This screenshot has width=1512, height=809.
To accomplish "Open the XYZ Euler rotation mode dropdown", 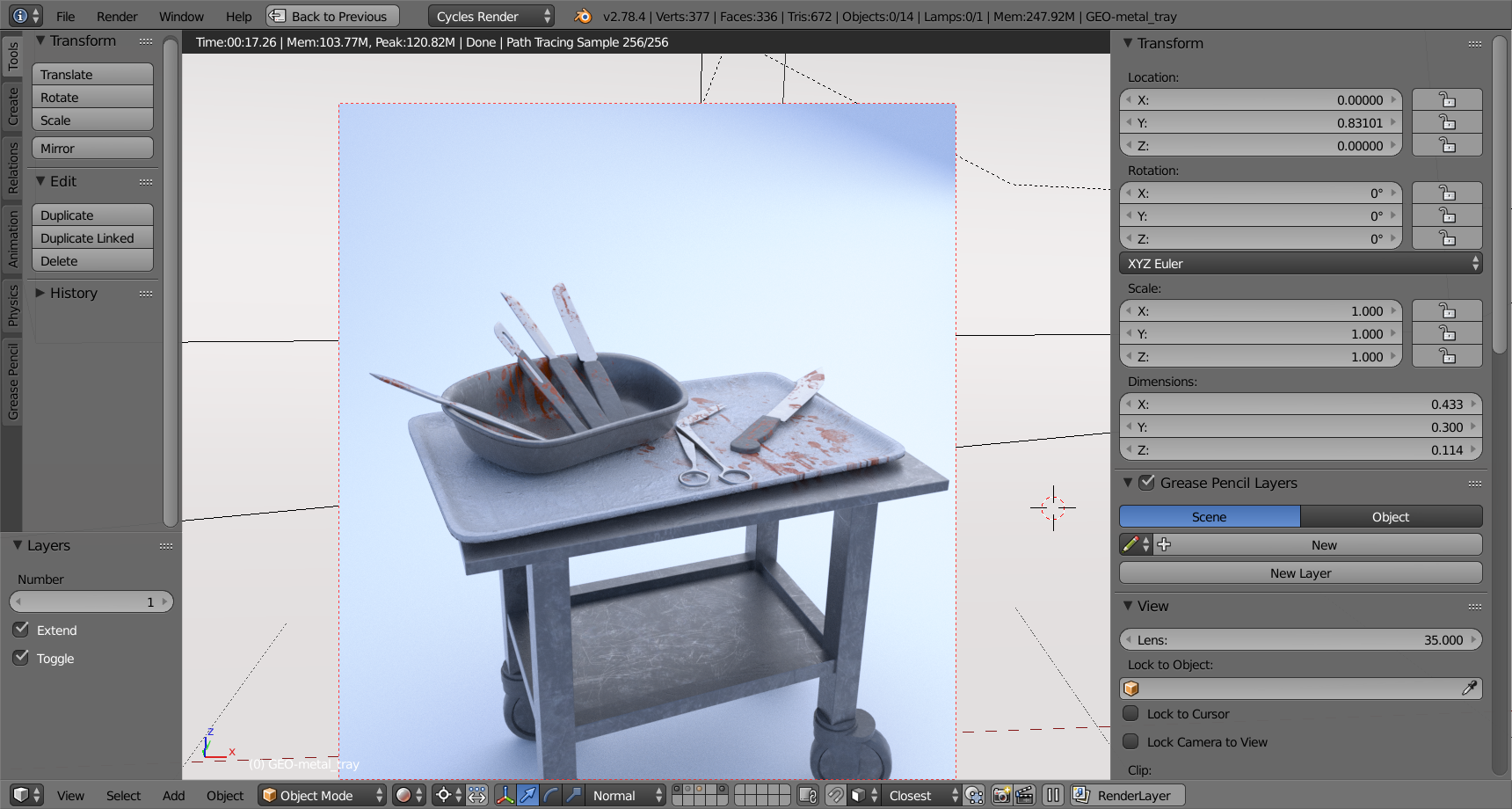I will (1300, 264).
